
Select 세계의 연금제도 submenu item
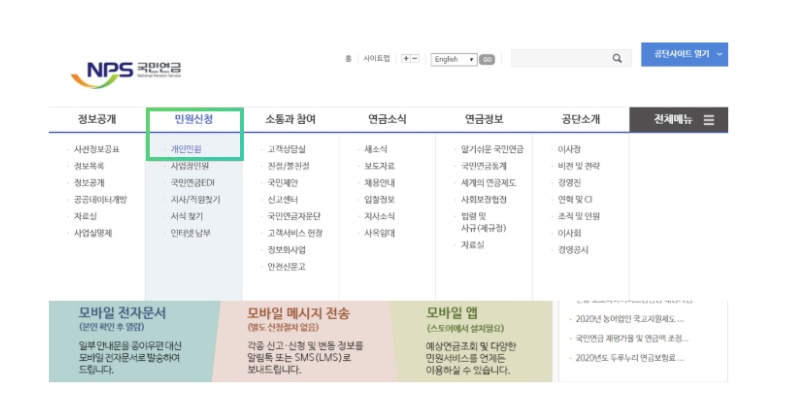[488, 183]
